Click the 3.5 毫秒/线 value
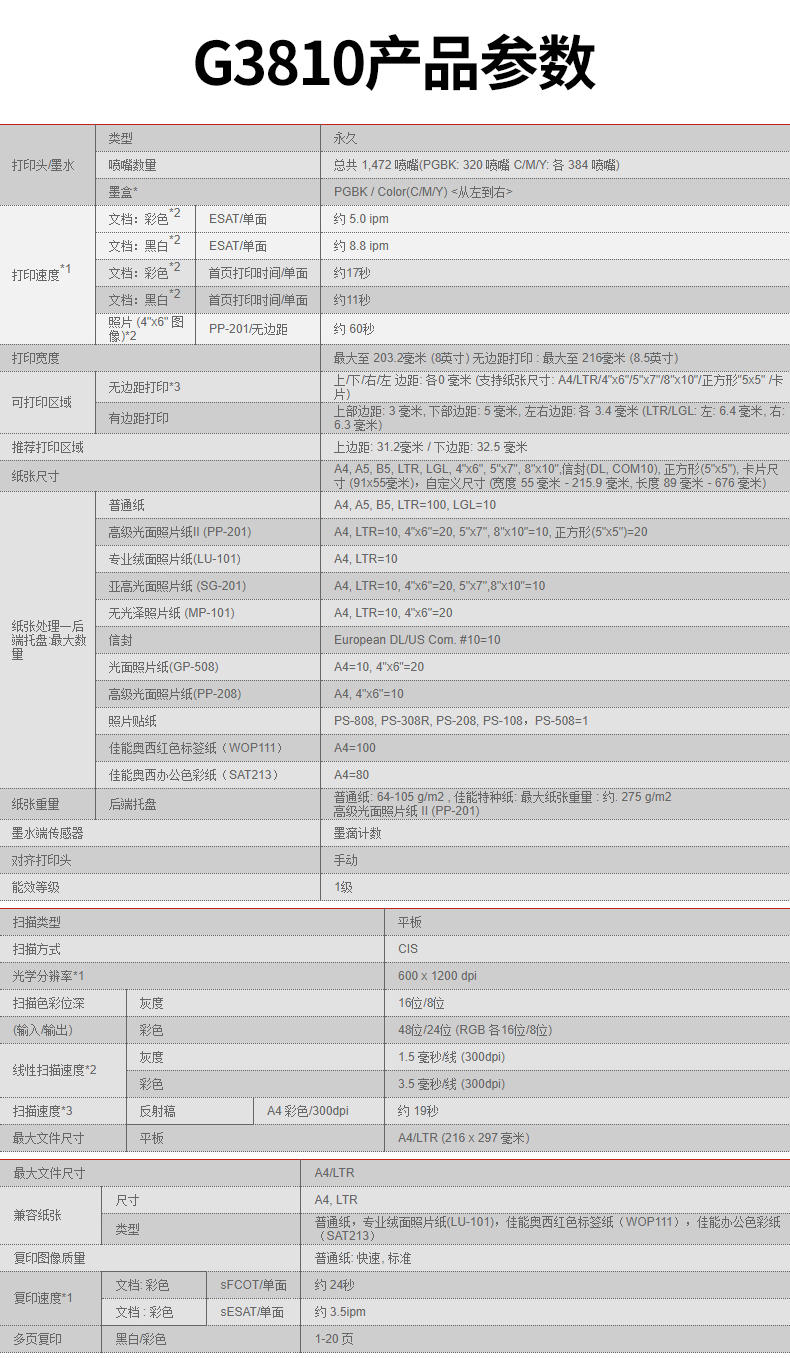Viewport: 790px width, 1358px height. [x=451, y=1084]
